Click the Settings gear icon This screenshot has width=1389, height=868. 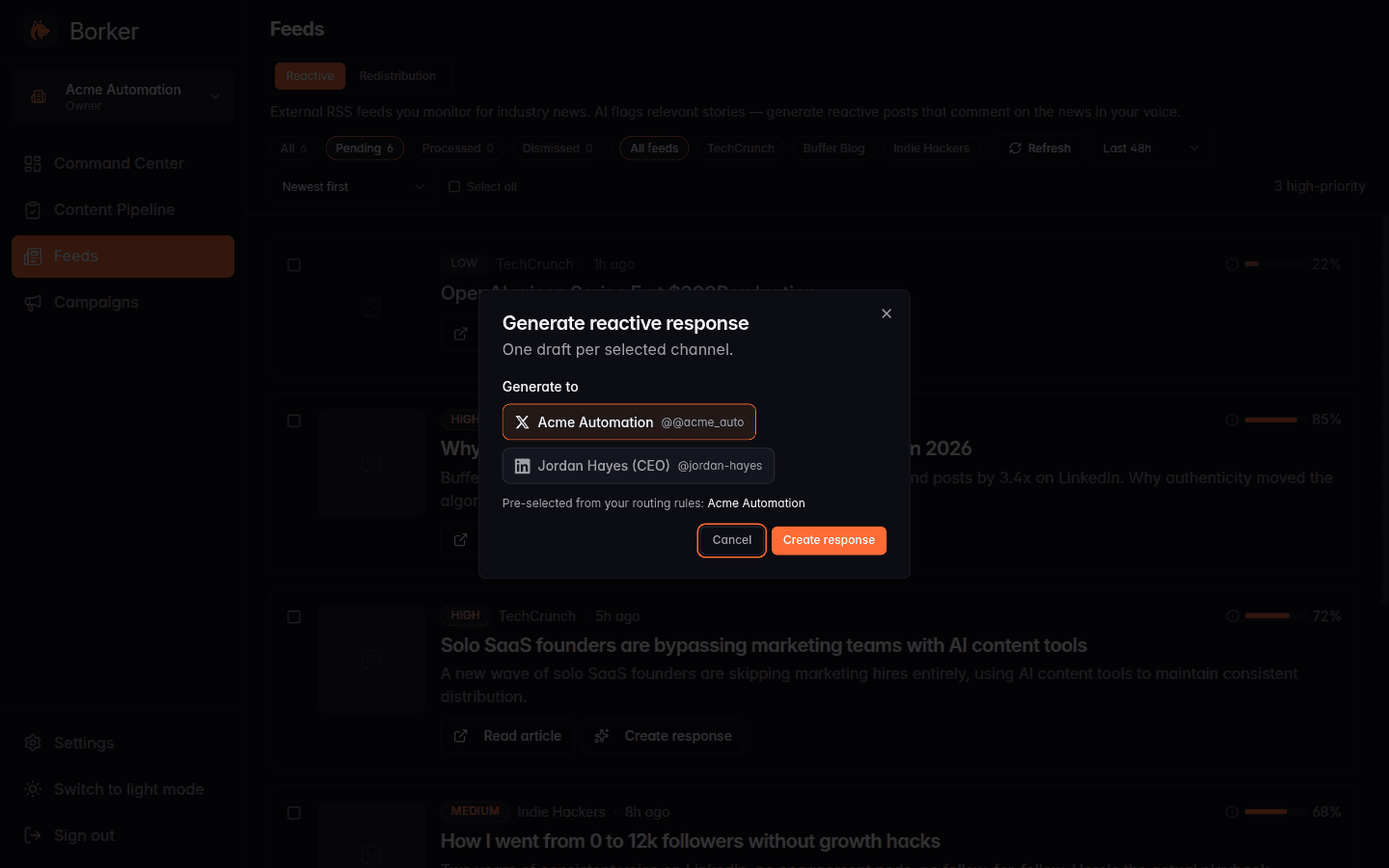click(x=33, y=743)
